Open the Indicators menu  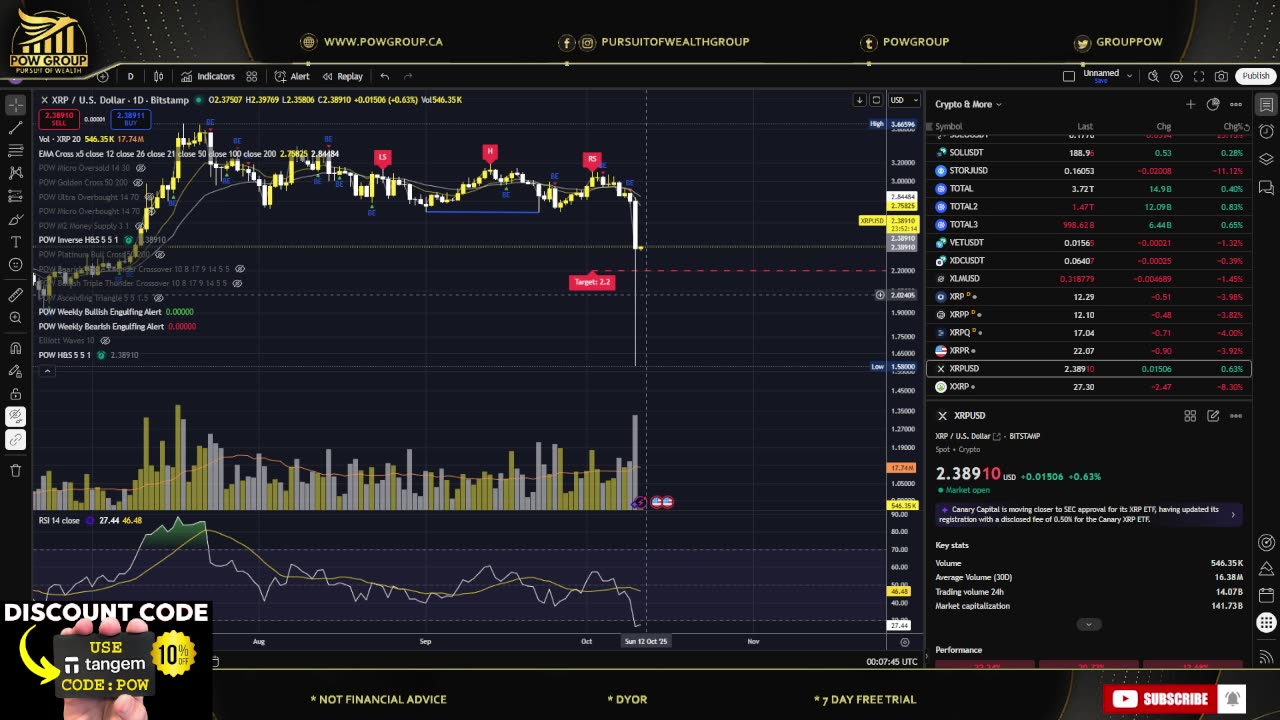[x=208, y=76]
